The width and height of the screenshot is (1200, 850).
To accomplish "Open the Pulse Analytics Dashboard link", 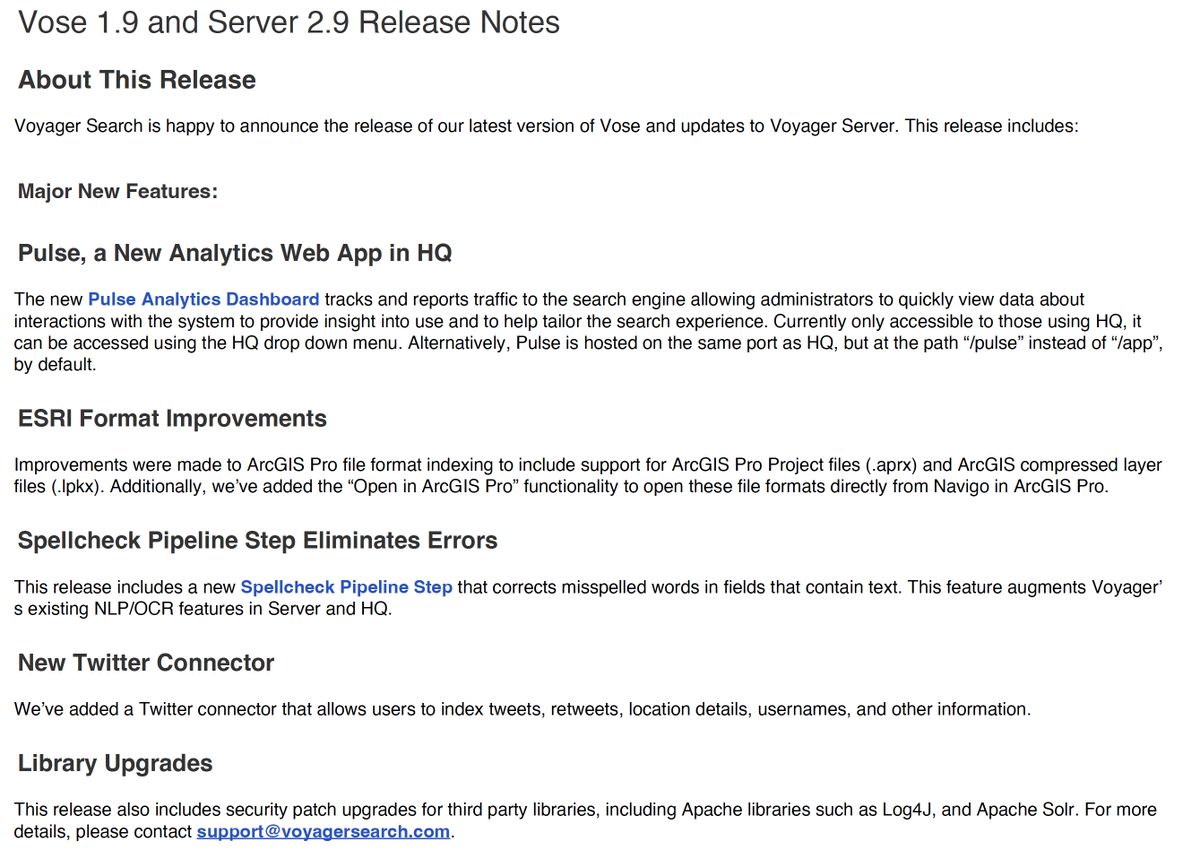I will click(x=204, y=299).
